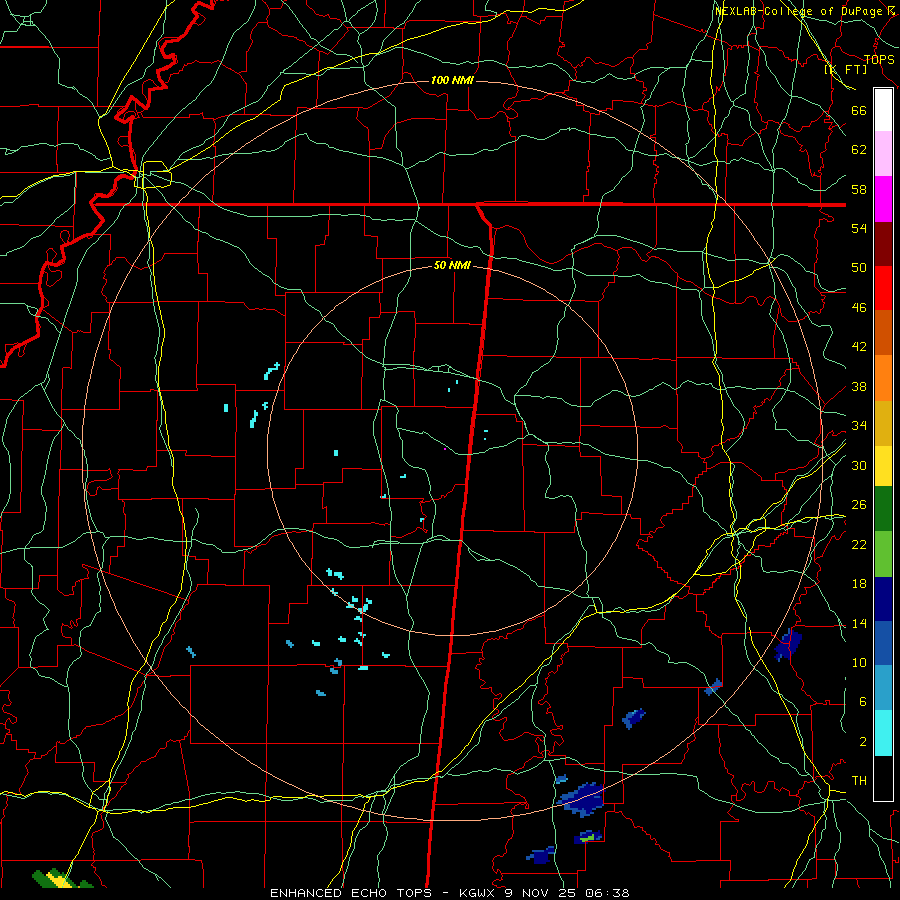This screenshot has height=900, width=900.
Task: Click the magenta legend swatch
Action: point(883,199)
